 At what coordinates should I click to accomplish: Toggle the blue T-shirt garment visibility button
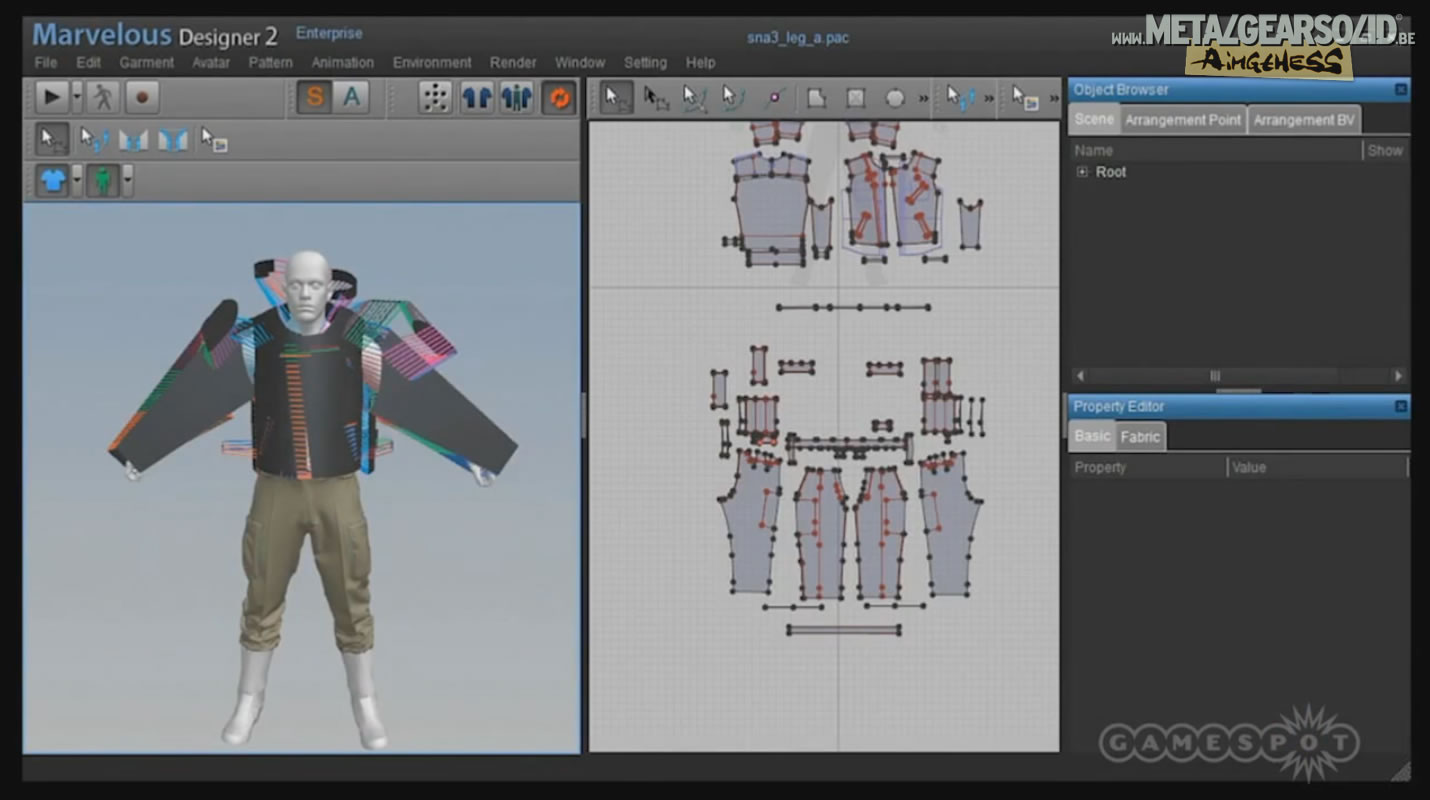click(52, 181)
